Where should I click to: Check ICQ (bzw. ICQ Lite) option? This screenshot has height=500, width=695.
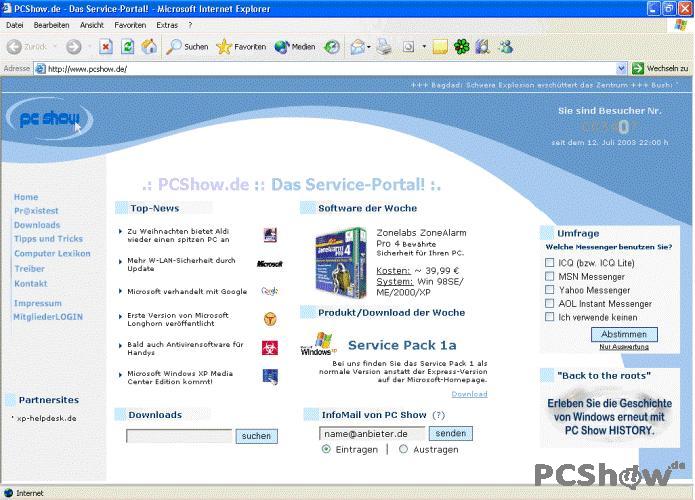point(550,262)
